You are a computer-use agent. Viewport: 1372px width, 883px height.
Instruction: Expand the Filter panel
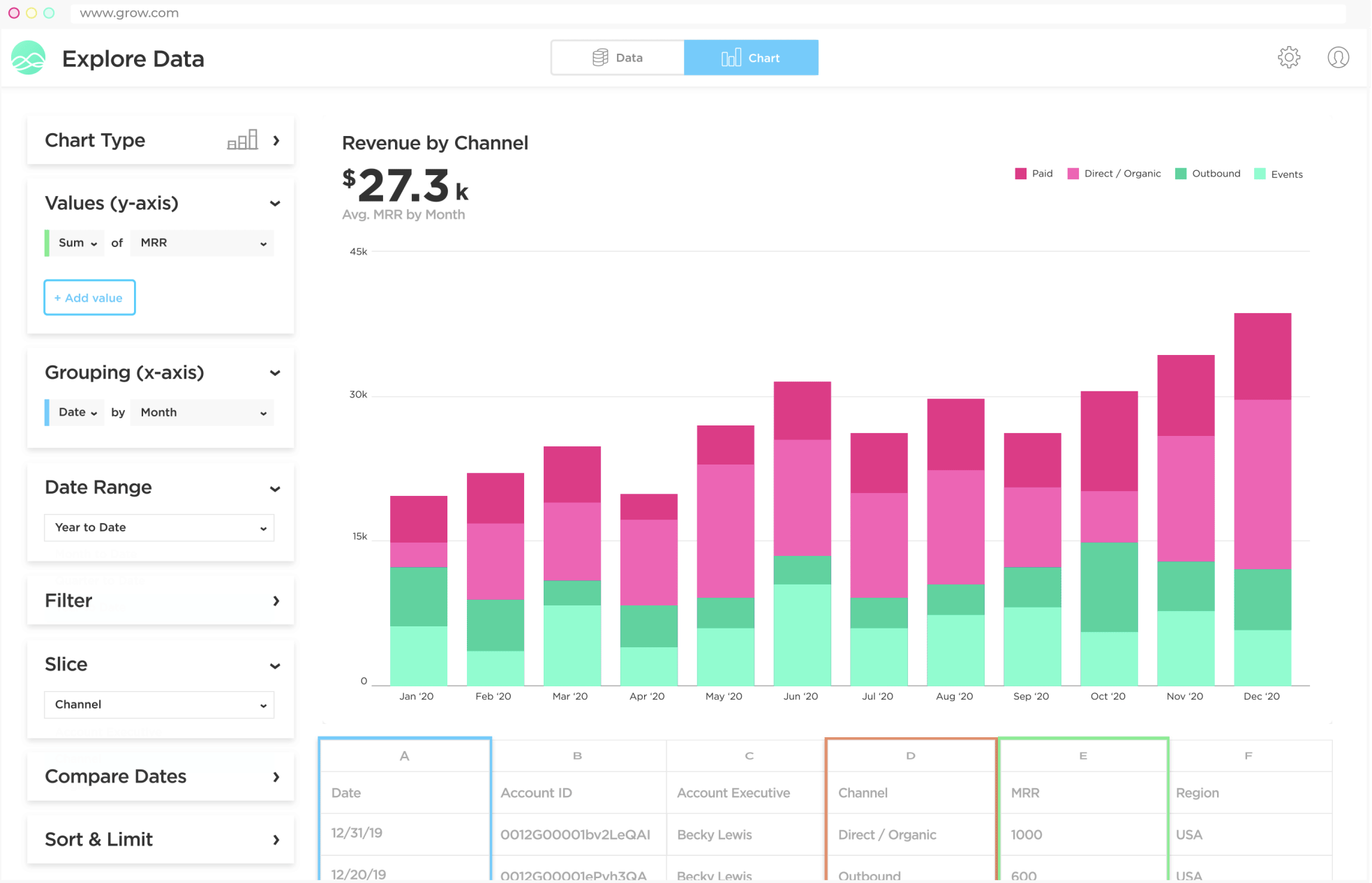tap(161, 601)
